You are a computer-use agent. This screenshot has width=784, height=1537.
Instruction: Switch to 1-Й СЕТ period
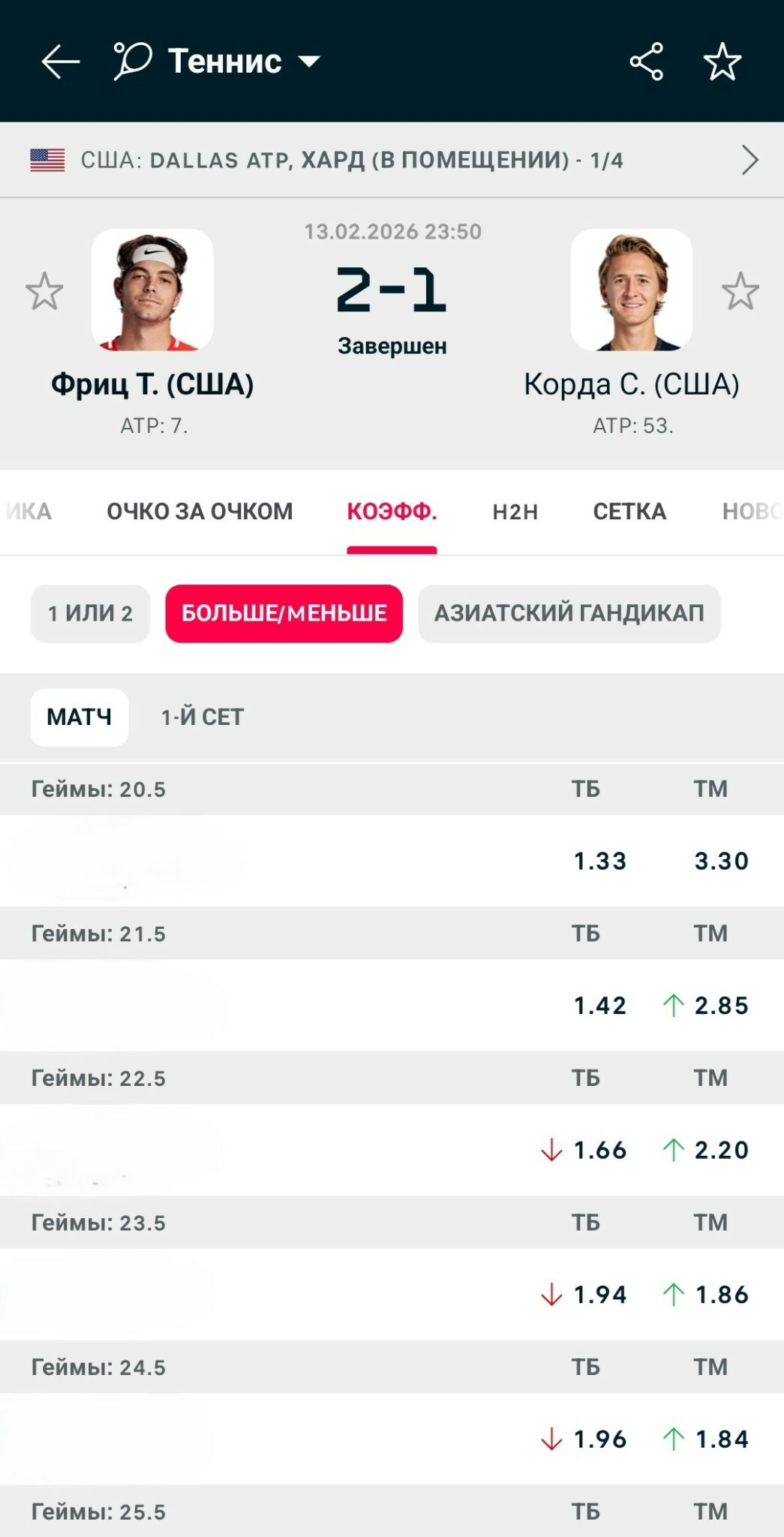click(203, 717)
